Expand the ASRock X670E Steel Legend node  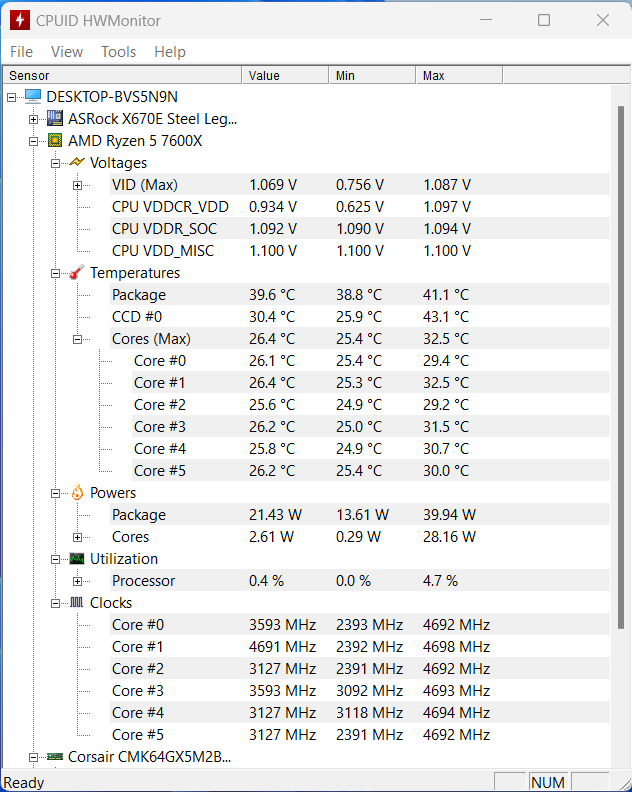(x=33, y=119)
